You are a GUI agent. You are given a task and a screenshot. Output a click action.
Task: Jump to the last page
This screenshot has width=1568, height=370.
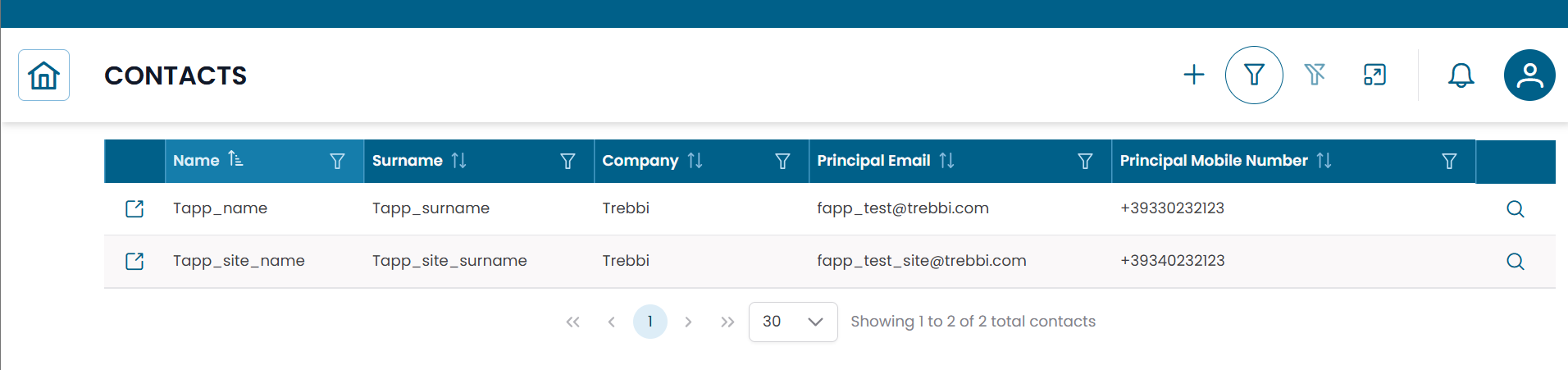coord(727,322)
